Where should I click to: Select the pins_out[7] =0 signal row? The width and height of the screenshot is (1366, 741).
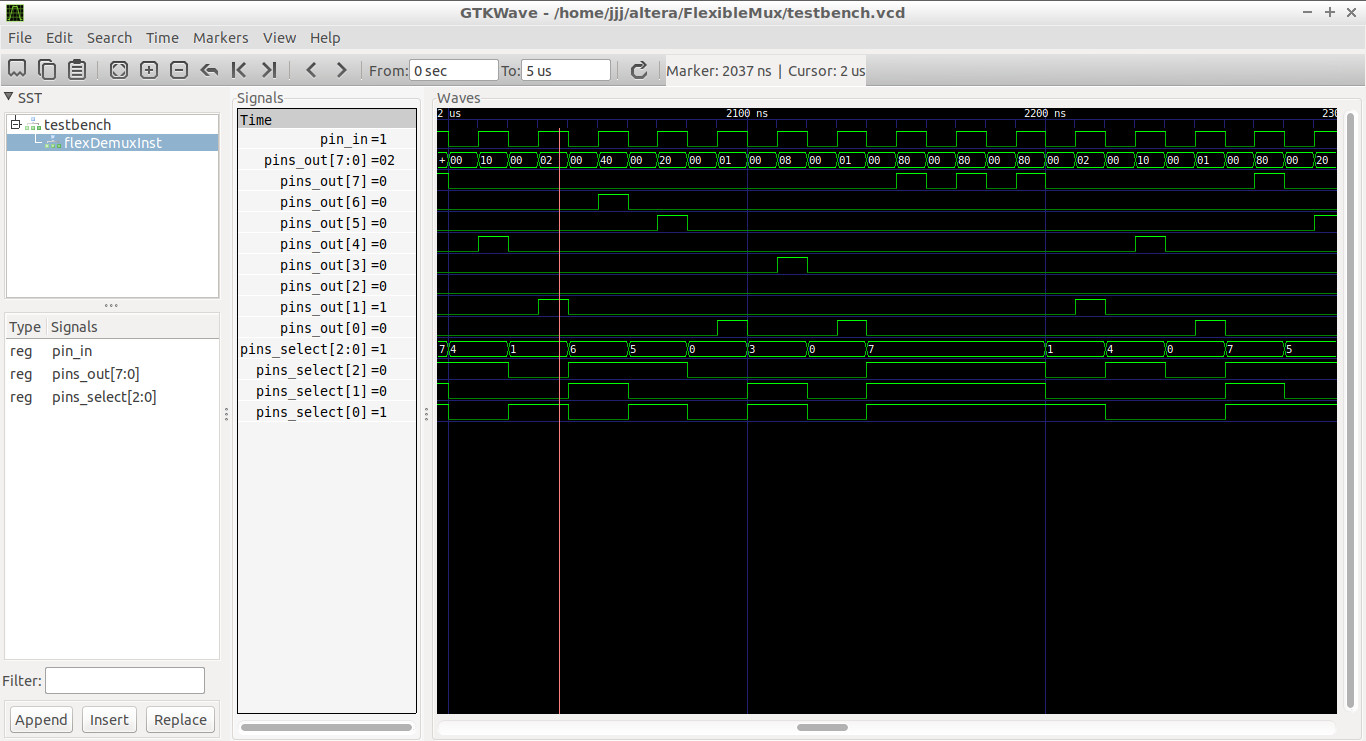tap(327, 181)
